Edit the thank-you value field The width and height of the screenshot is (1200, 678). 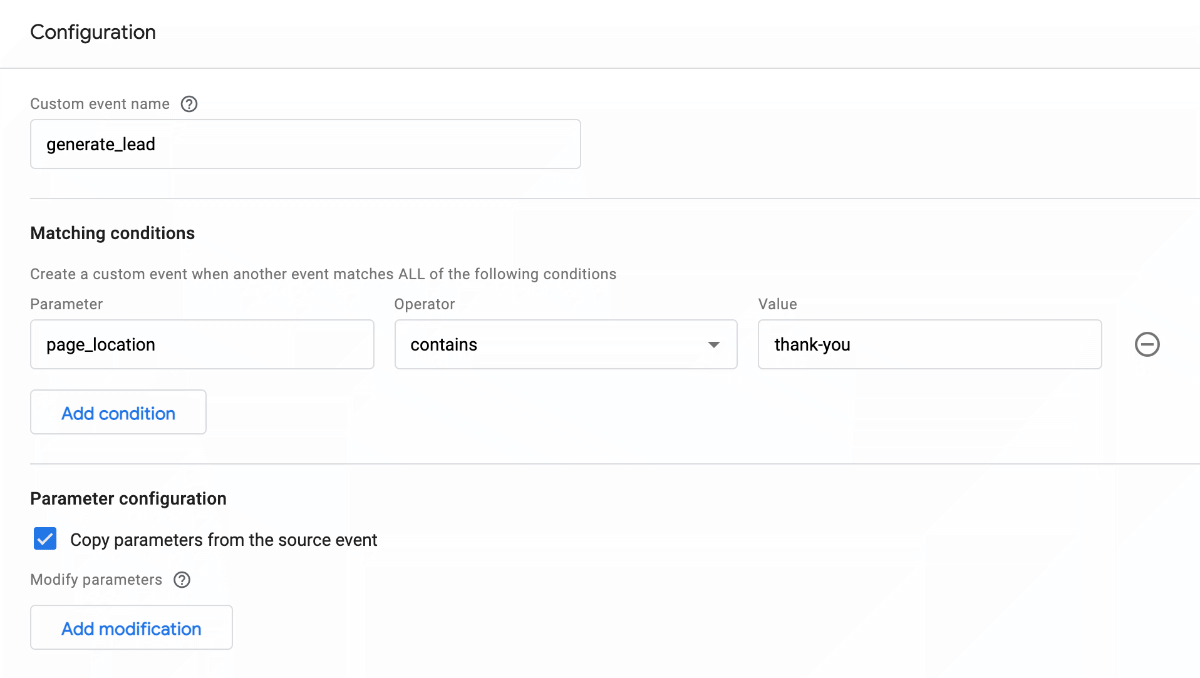tap(930, 345)
